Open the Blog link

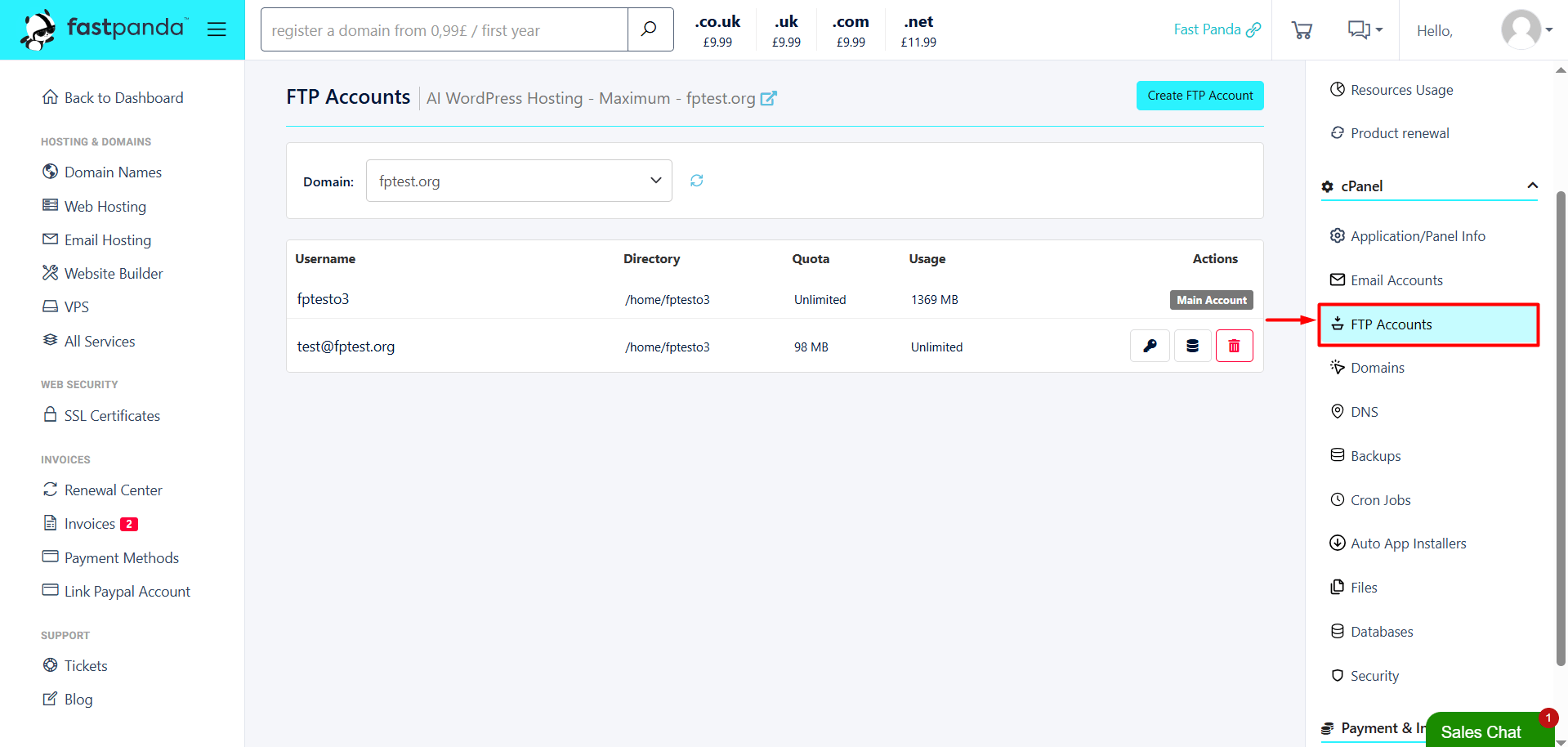[67, 700]
